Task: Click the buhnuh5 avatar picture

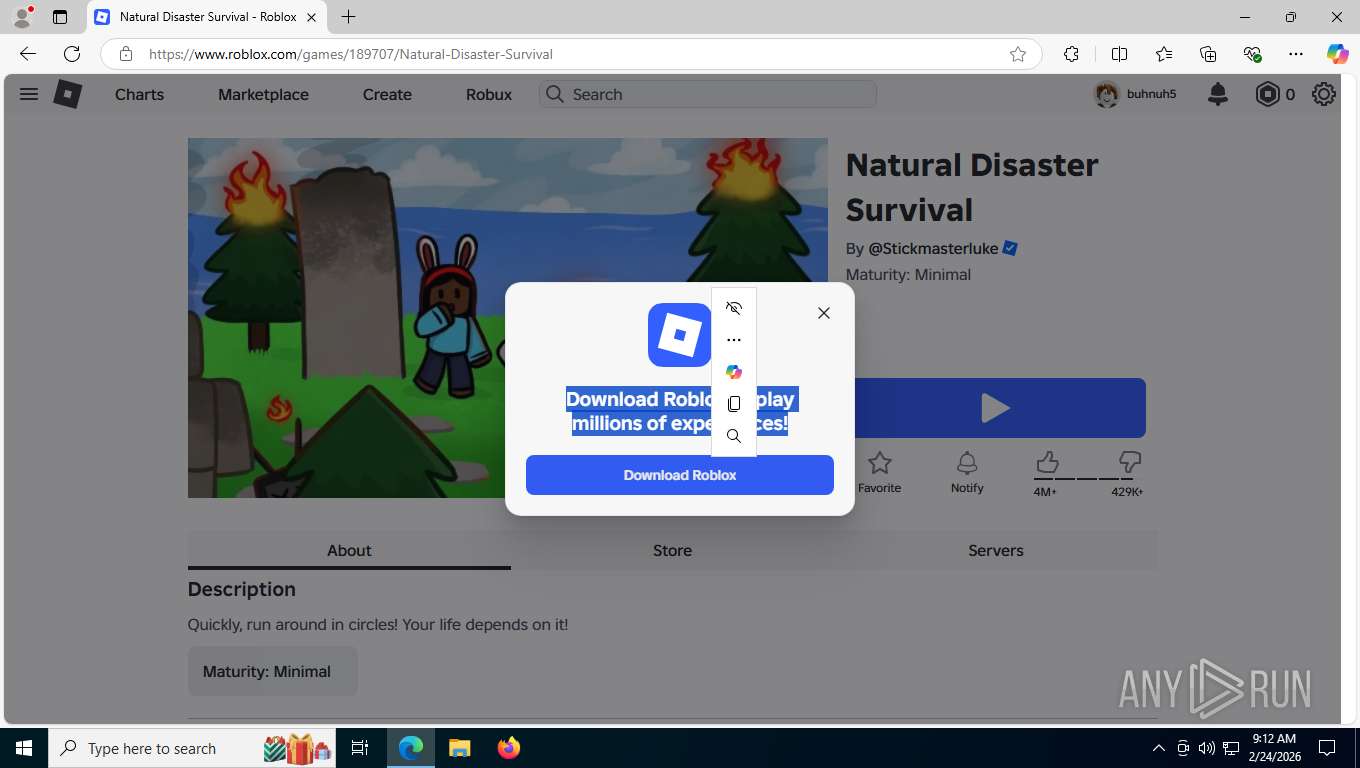Action: coord(1106,94)
